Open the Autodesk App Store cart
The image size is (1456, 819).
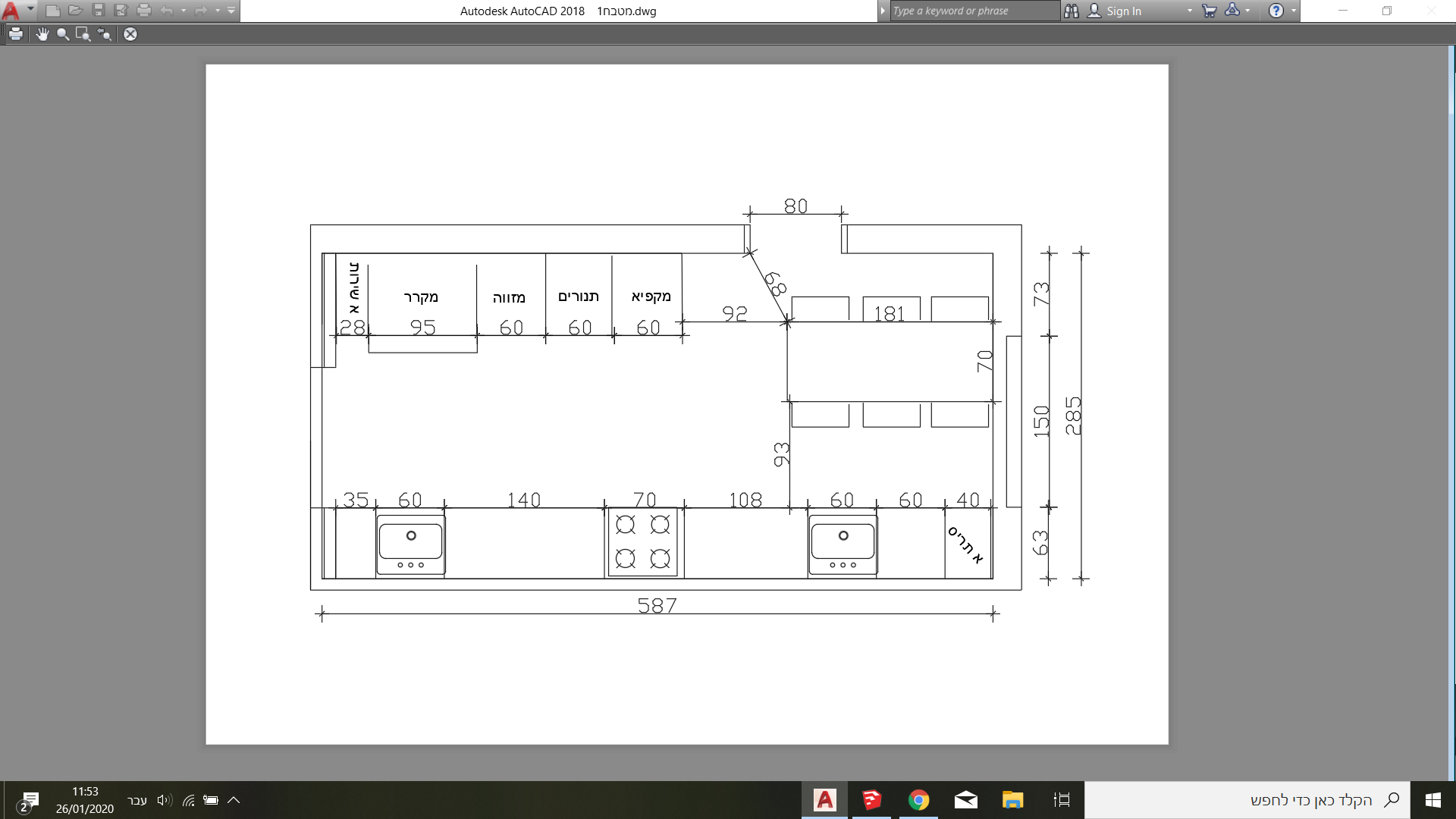pyautogui.click(x=1209, y=11)
